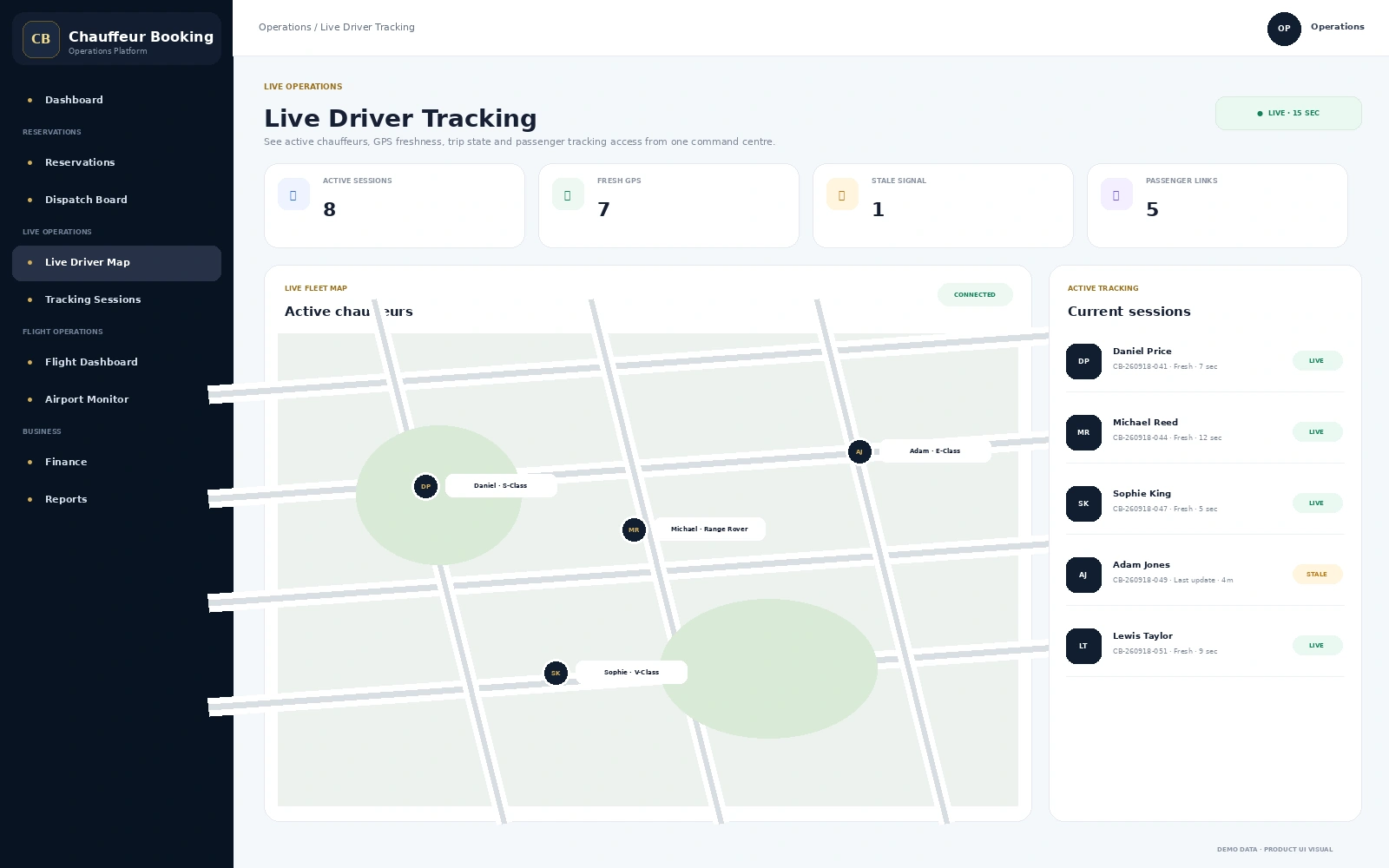
Task: Click the Sophie · V-Class map label
Action: point(631,673)
